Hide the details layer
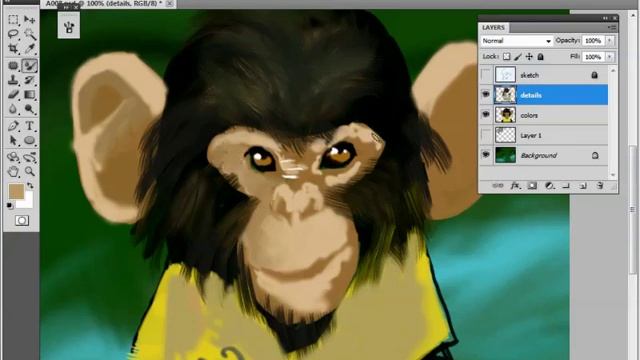Image resolution: width=640 pixels, height=360 pixels. pyautogui.click(x=486, y=95)
